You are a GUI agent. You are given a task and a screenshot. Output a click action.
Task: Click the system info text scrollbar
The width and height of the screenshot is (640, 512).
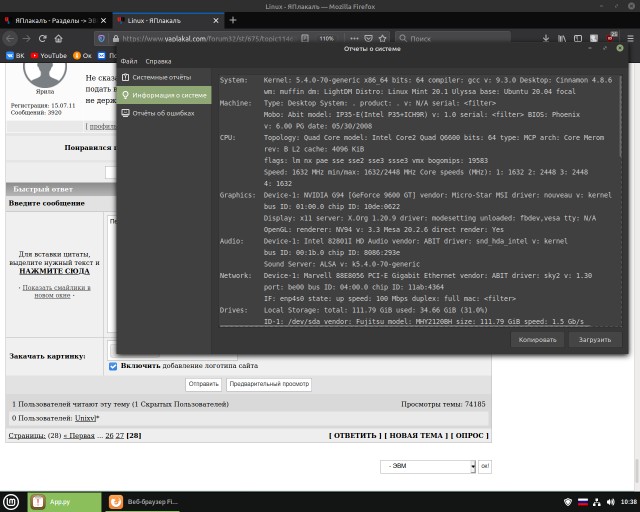click(620, 116)
